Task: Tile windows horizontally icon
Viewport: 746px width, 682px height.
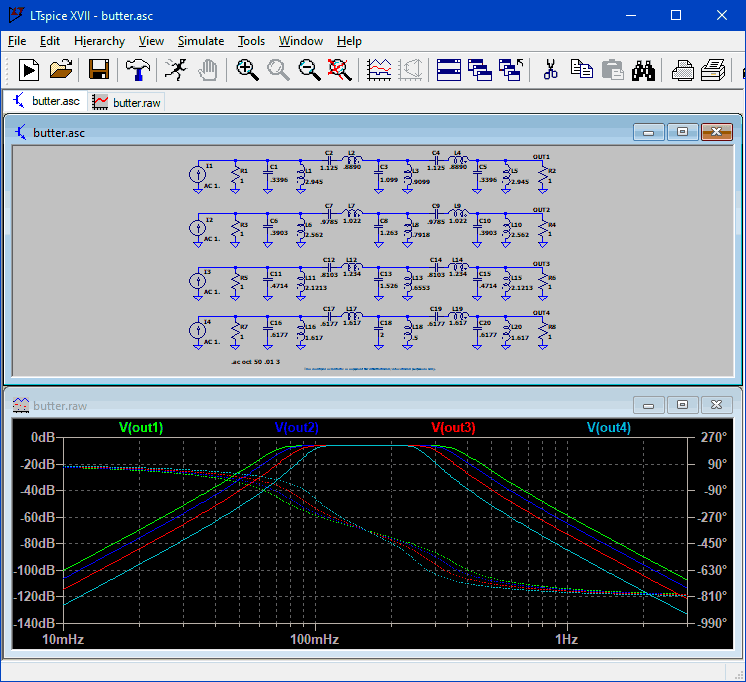Action: click(449, 70)
